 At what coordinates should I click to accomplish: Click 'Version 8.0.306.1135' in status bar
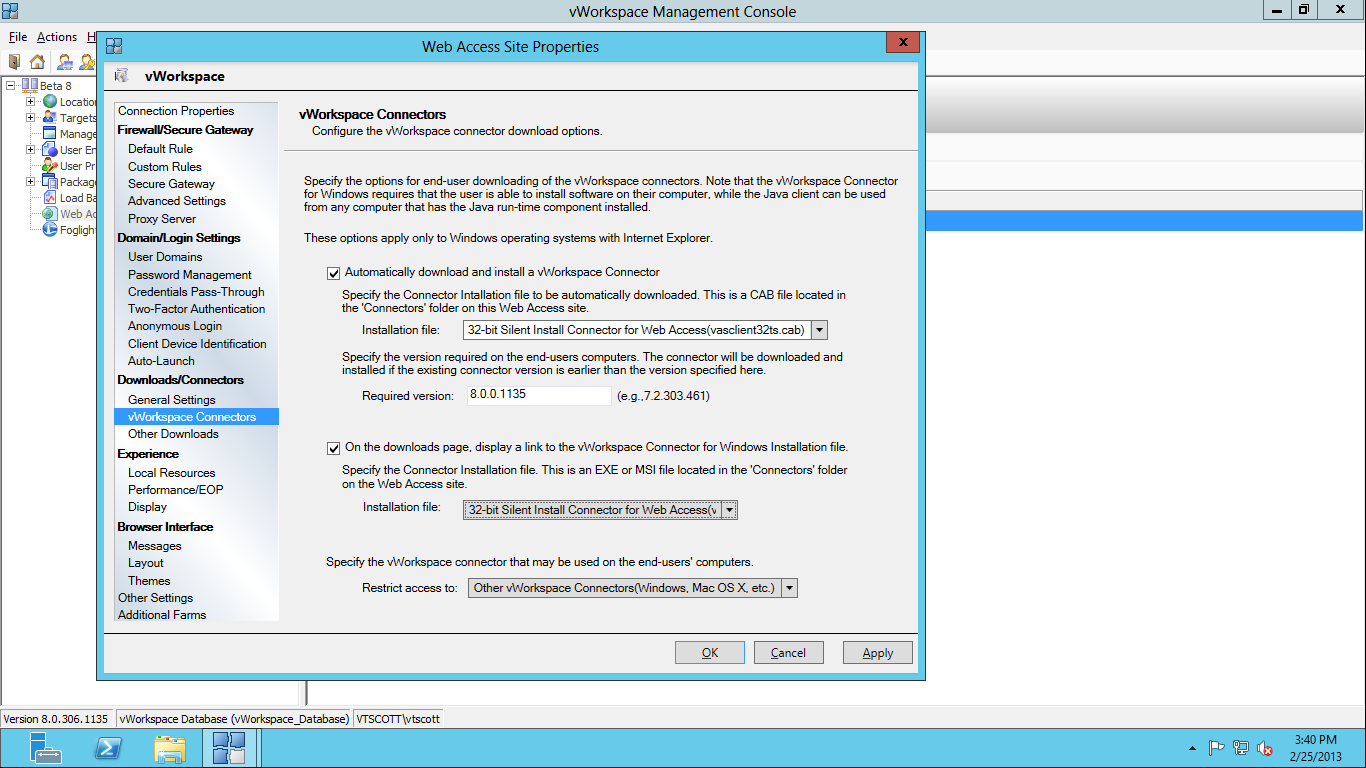tap(55, 719)
